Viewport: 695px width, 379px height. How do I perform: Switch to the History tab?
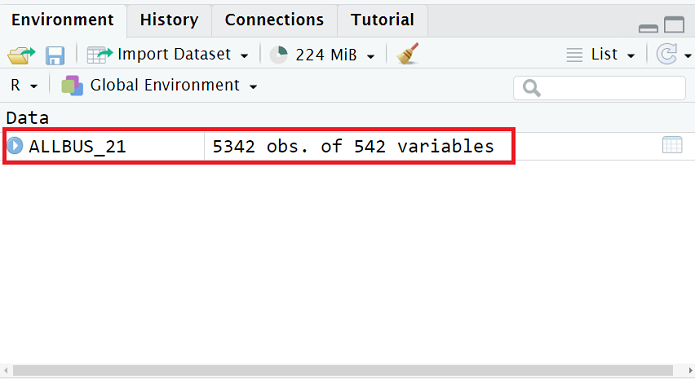coord(169,20)
